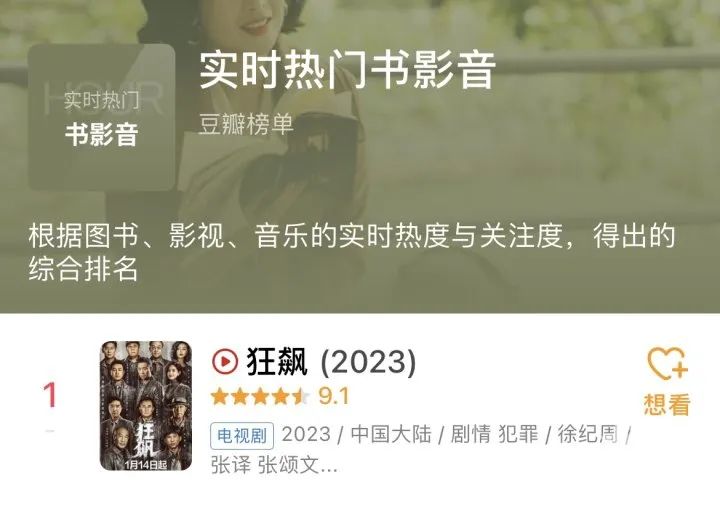
Task: Tap the cast line 张译 张颂文...
Action: [x=274, y=465]
